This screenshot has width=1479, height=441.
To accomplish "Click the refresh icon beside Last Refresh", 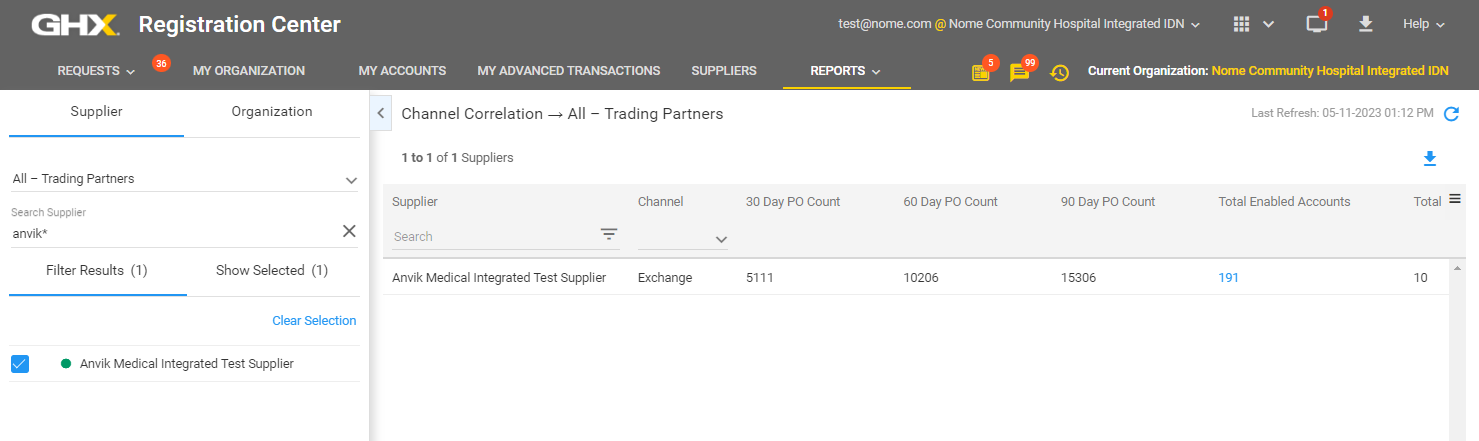I will click(1452, 114).
